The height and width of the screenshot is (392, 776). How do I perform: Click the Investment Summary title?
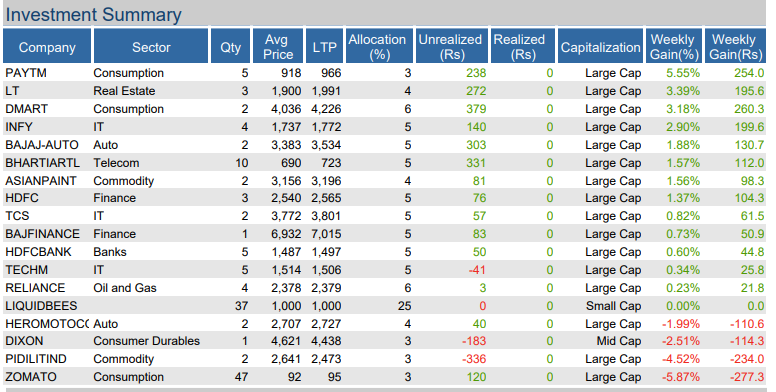(x=94, y=15)
